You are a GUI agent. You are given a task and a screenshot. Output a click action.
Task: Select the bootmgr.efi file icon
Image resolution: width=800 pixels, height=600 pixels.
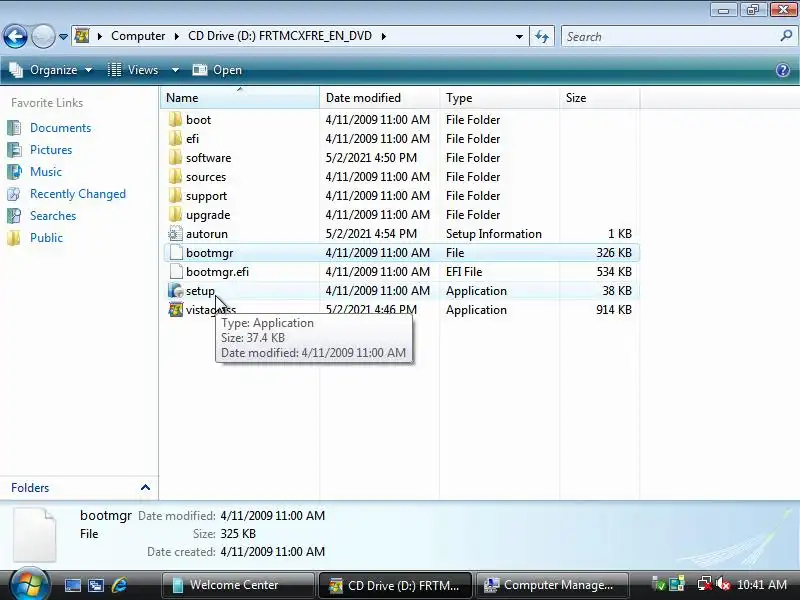[x=175, y=271]
